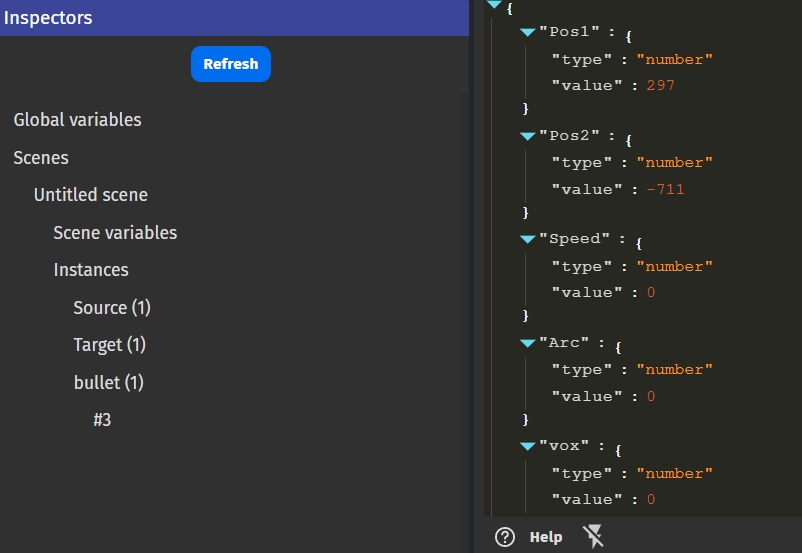The width and height of the screenshot is (802, 553).
Task: Select the bullet (1) object
Action: [109, 383]
